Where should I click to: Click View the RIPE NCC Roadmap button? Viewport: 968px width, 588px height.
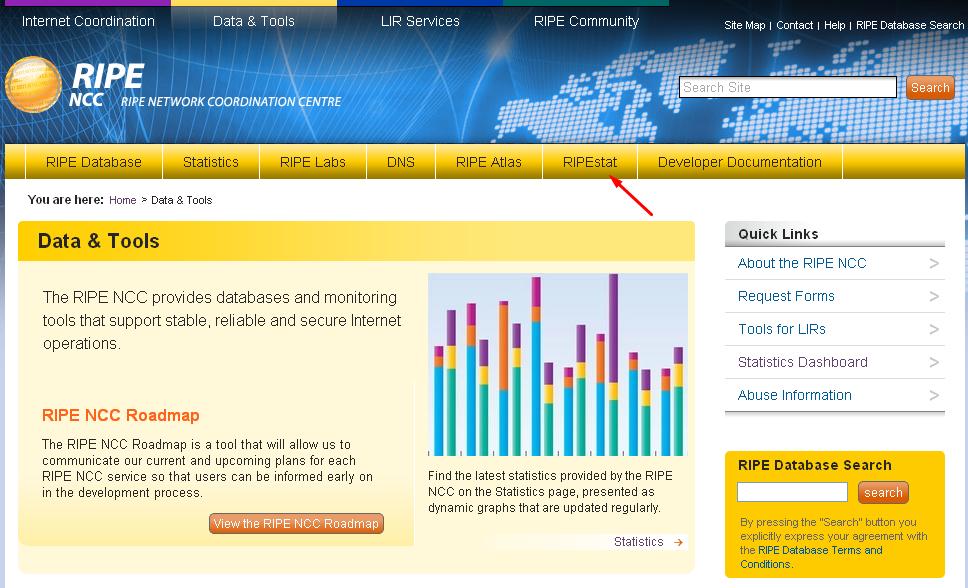(x=296, y=523)
